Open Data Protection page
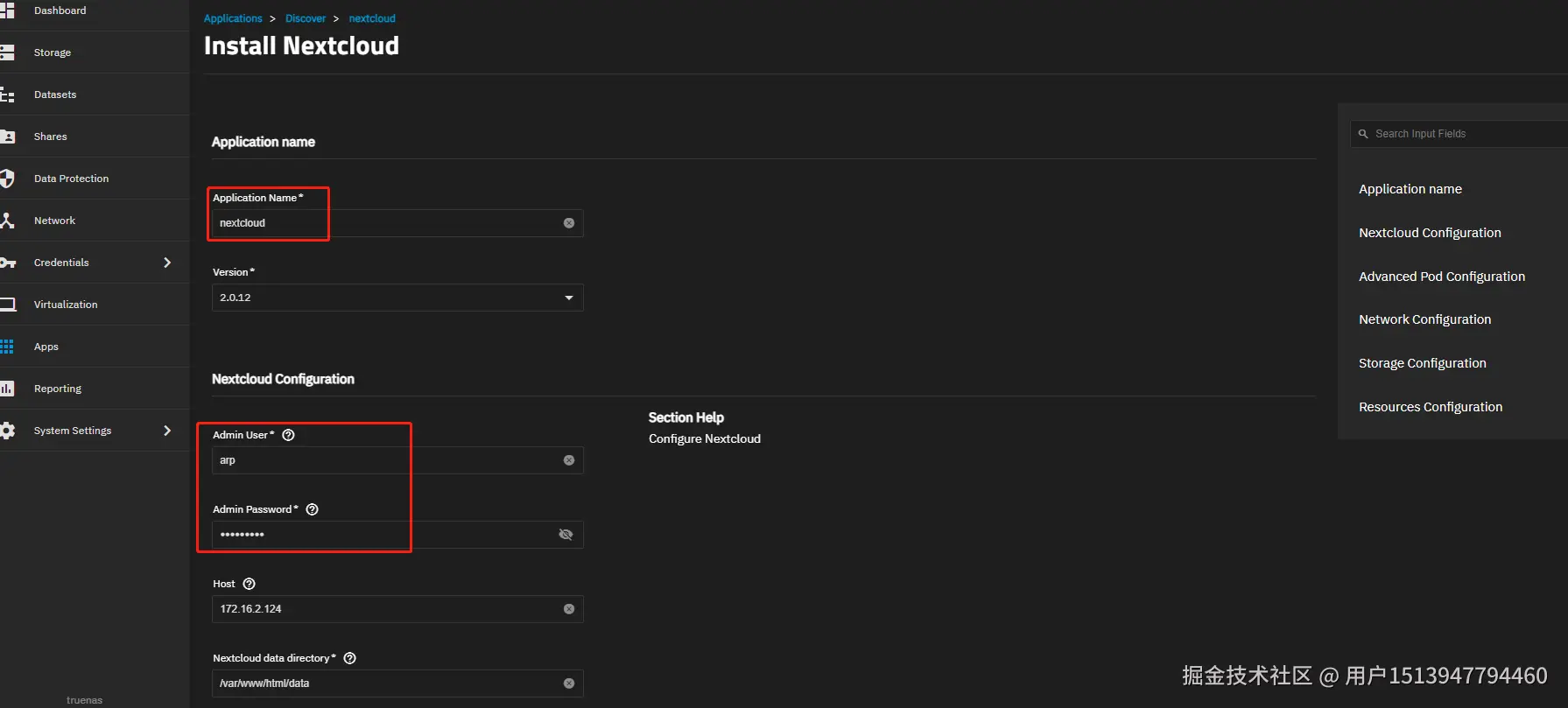Image resolution: width=1568 pixels, height=708 pixels. [x=72, y=179]
